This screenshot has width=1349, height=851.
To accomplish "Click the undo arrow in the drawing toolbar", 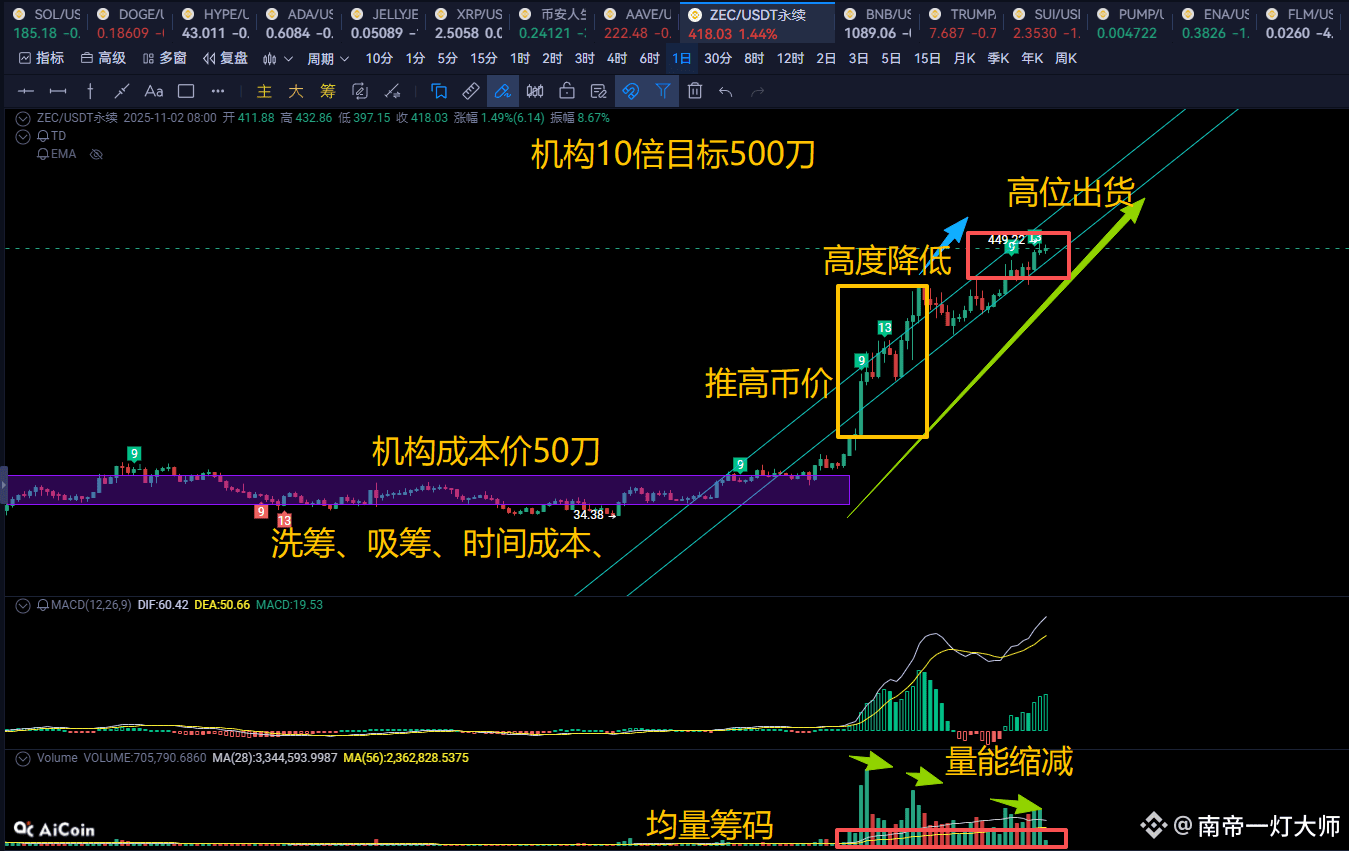I will tap(726, 91).
